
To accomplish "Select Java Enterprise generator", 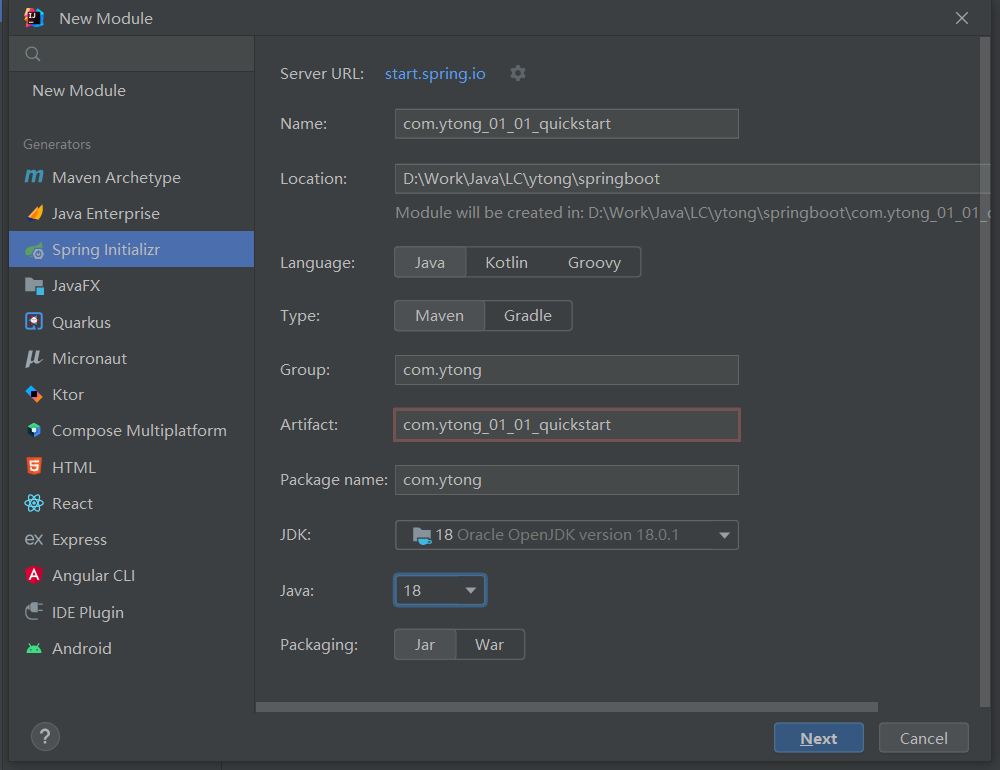I will coord(131,213).
